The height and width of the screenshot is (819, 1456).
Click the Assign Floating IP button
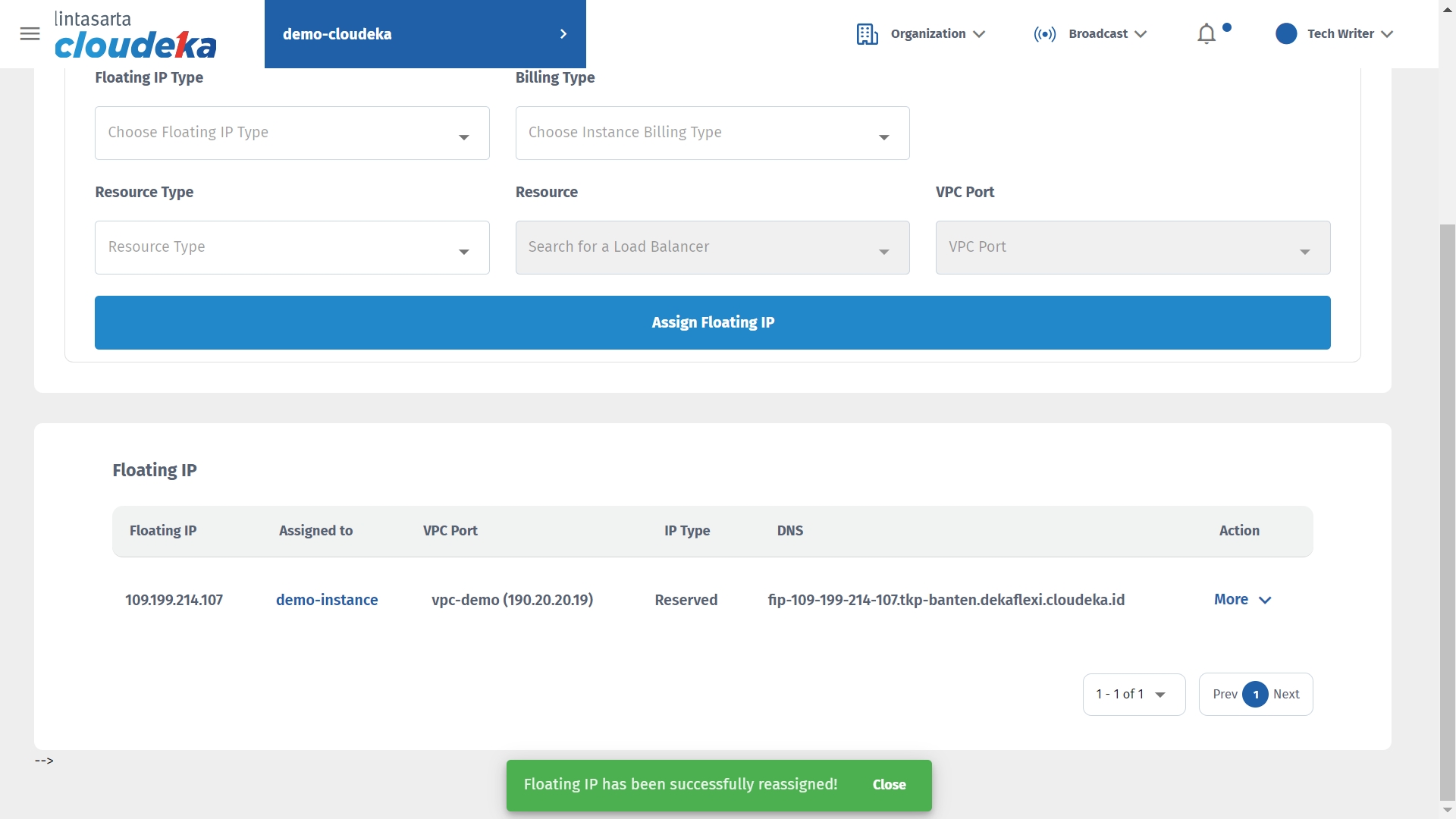[x=712, y=323]
